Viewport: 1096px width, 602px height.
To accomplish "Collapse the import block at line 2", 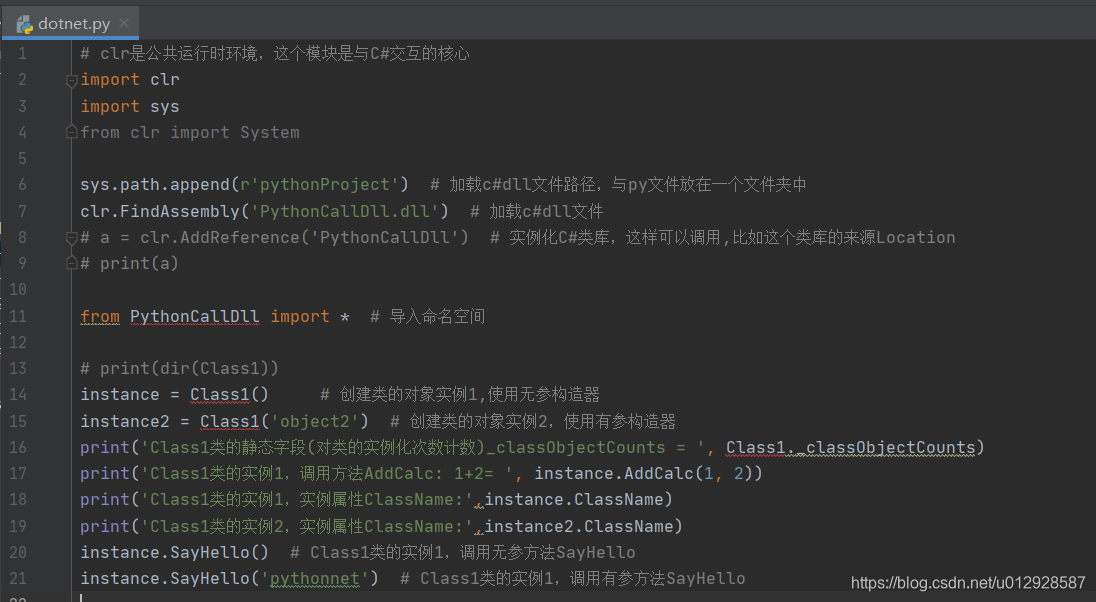I will pos(70,79).
